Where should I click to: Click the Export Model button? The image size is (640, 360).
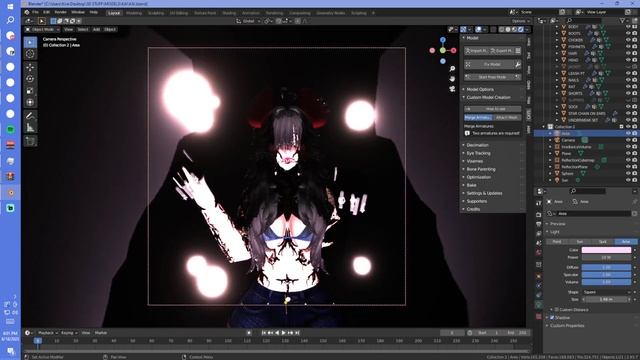tap(501, 51)
